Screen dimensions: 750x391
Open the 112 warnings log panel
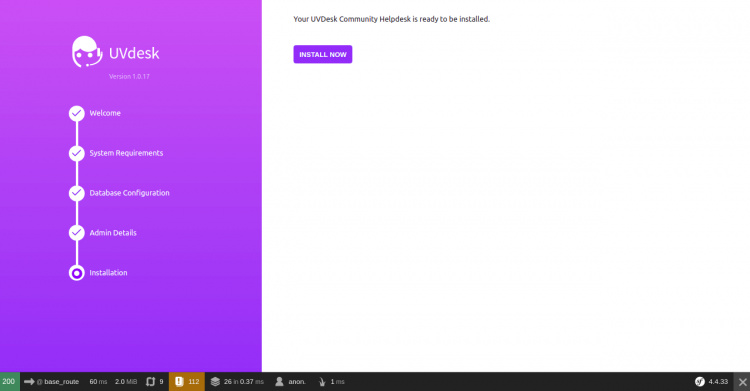[187, 381]
